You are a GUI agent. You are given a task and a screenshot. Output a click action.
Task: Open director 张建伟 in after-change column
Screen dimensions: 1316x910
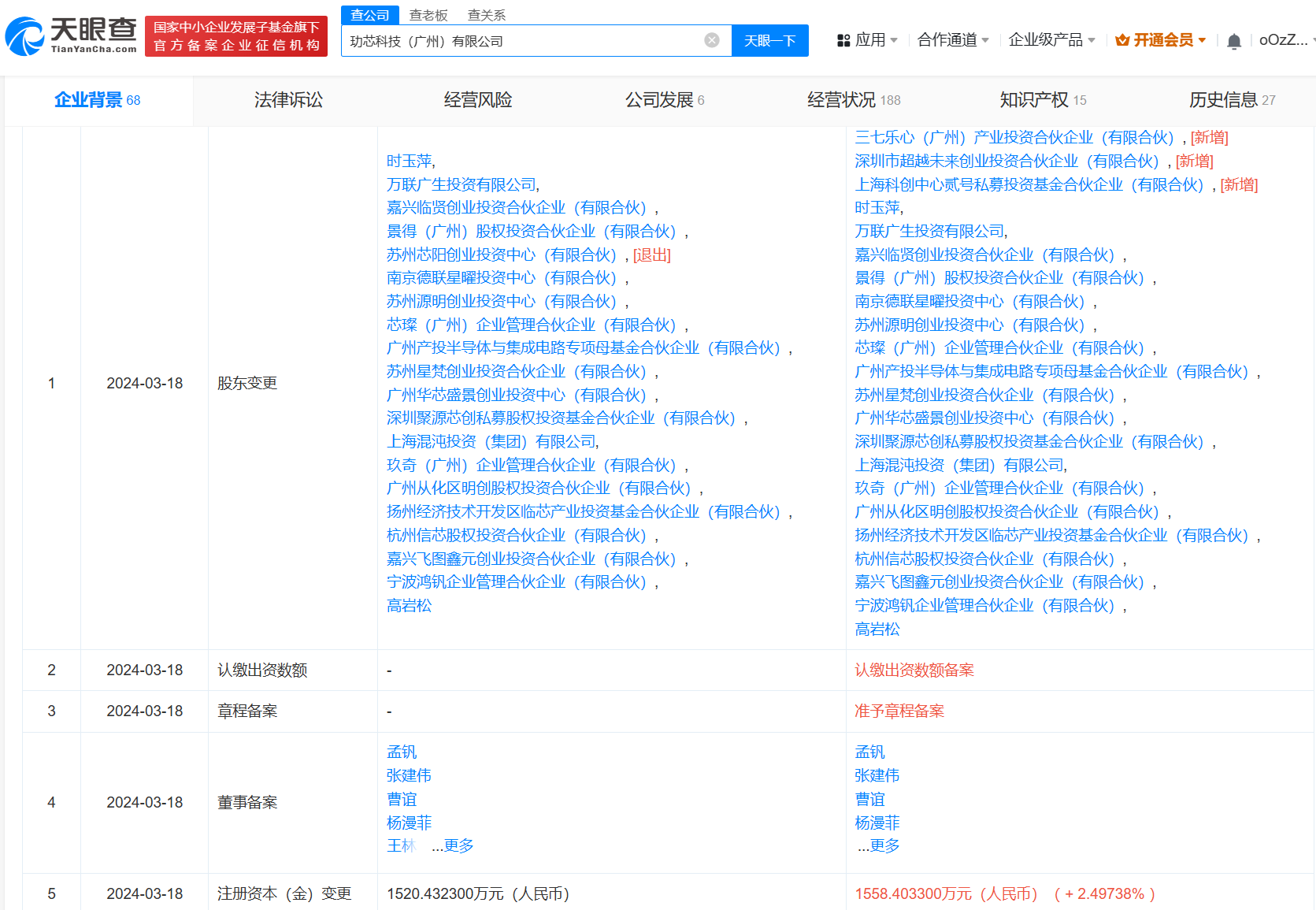[x=877, y=776]
